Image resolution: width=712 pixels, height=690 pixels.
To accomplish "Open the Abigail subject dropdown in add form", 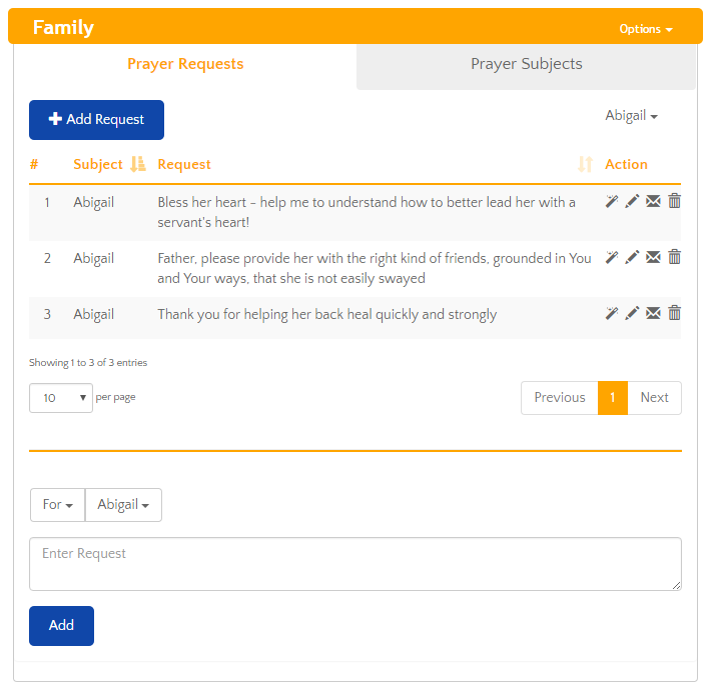I will pos(123,505).
